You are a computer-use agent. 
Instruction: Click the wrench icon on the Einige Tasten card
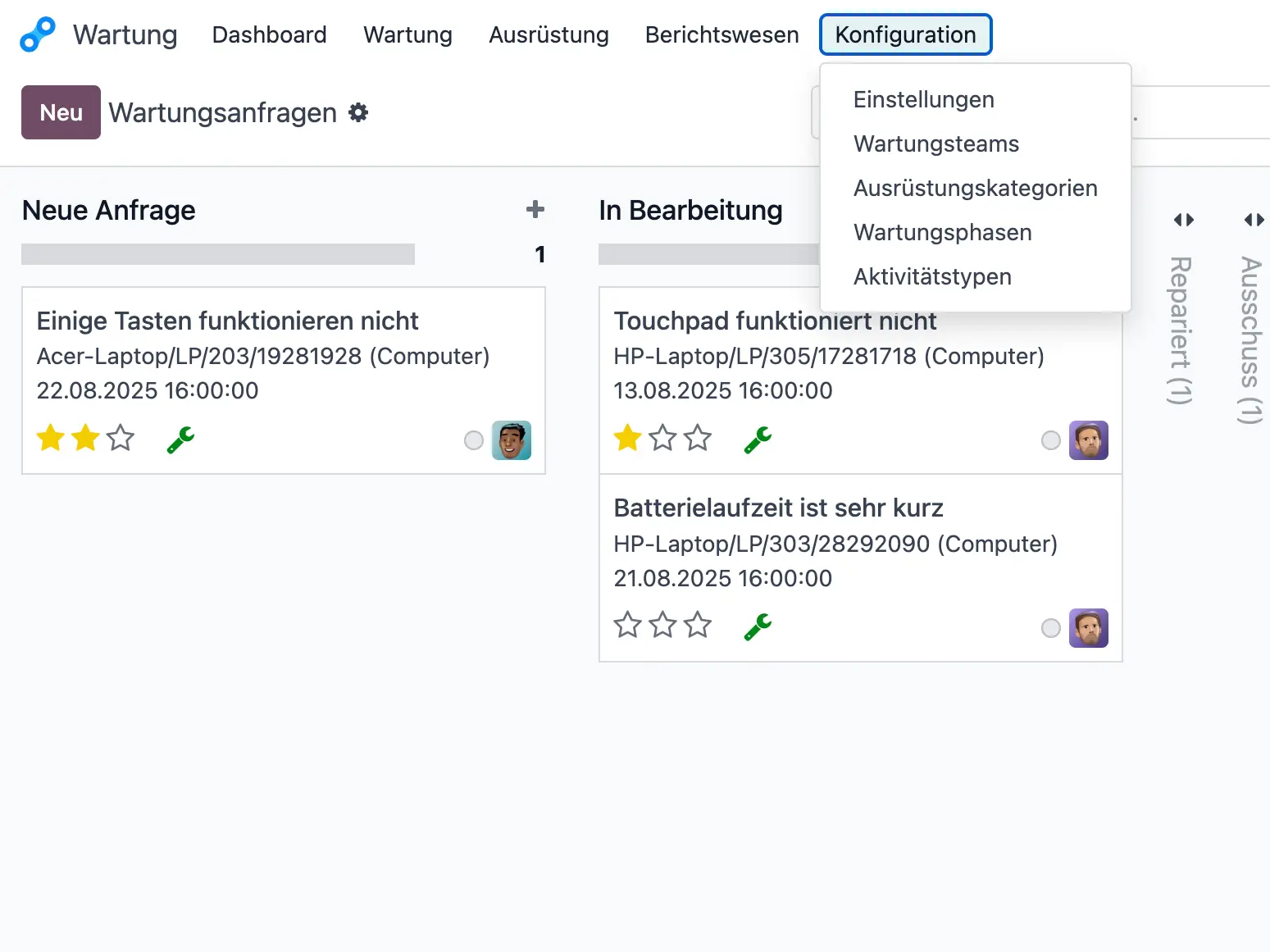click(179, 440)
